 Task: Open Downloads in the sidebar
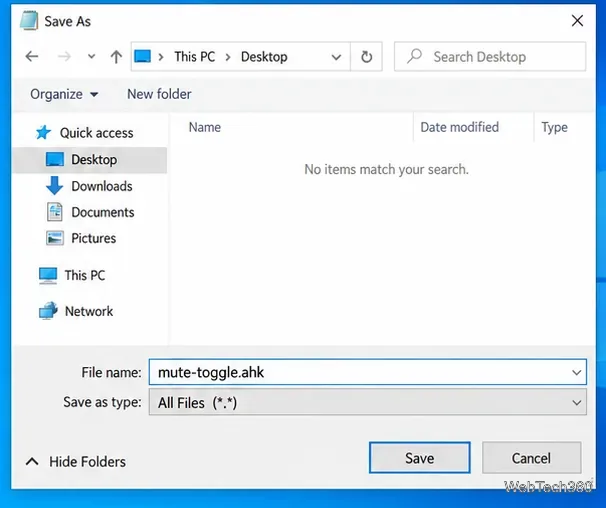[x=102, y=186]
